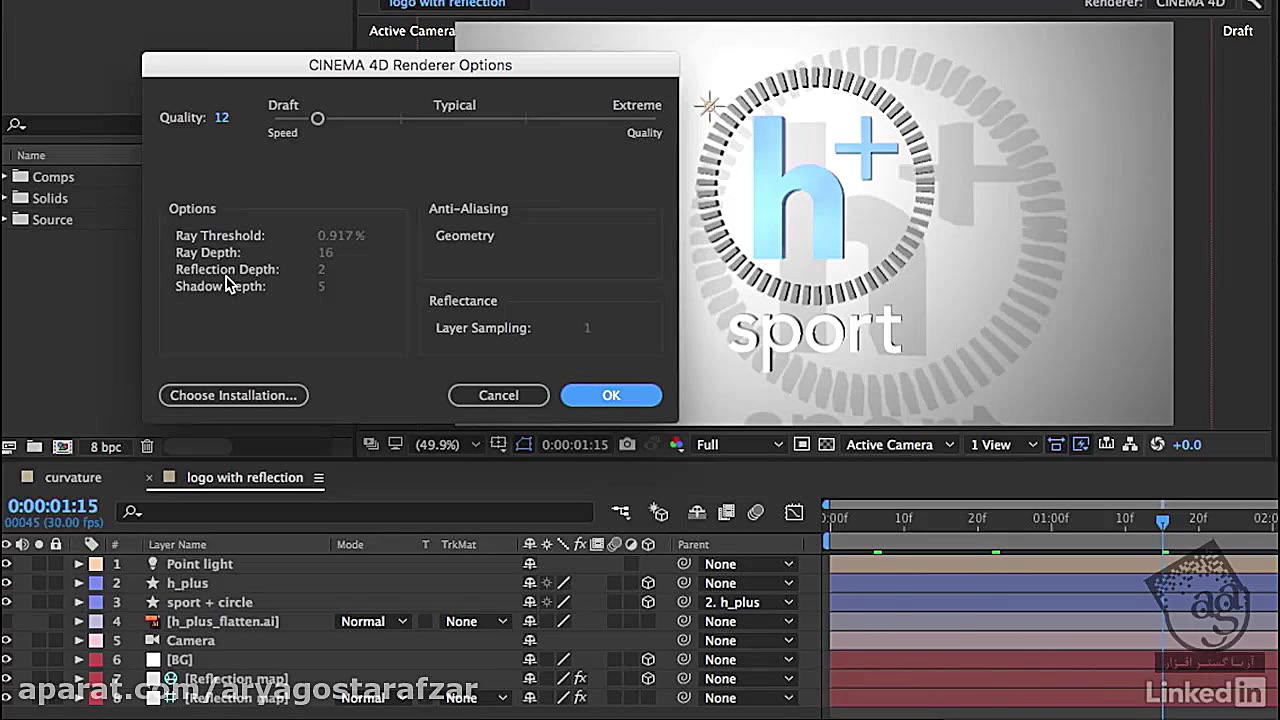The height and width of the screenshot is (720, 1280).
Task: Click OK in Cinema 4D Renderer Options
Action: (611, 395)
